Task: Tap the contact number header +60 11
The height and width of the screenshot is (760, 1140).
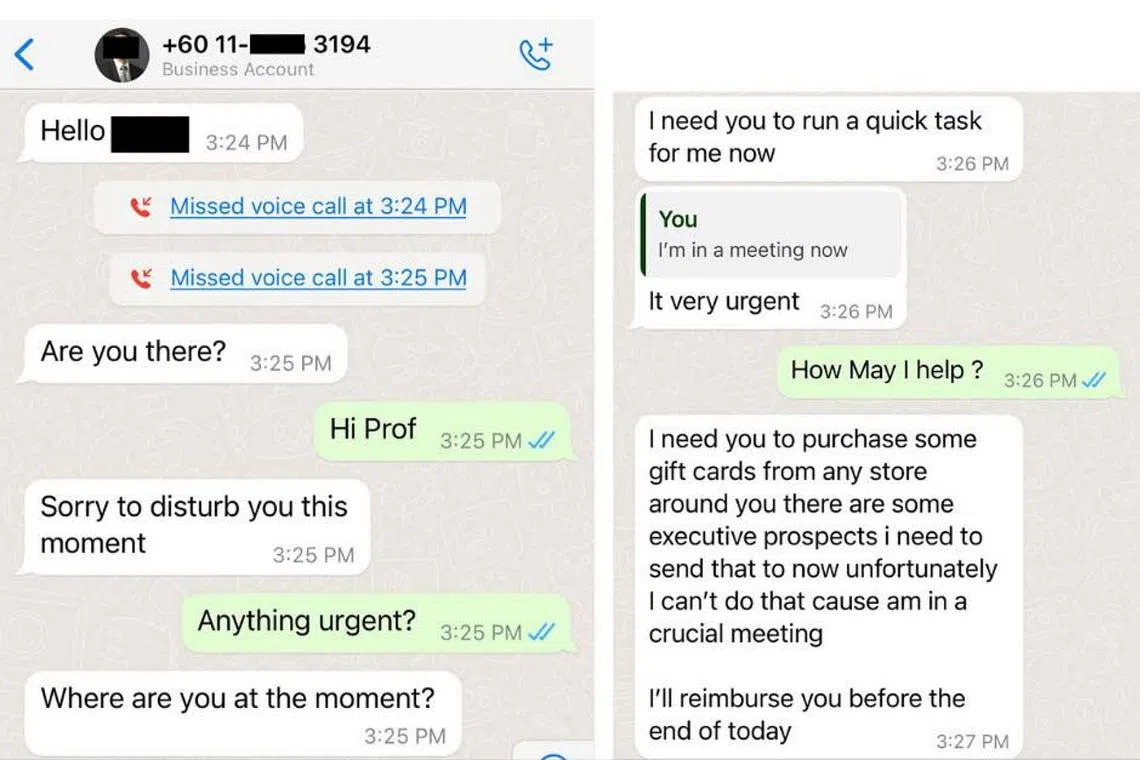Action: pyautogui.click(x=266, y=44)
